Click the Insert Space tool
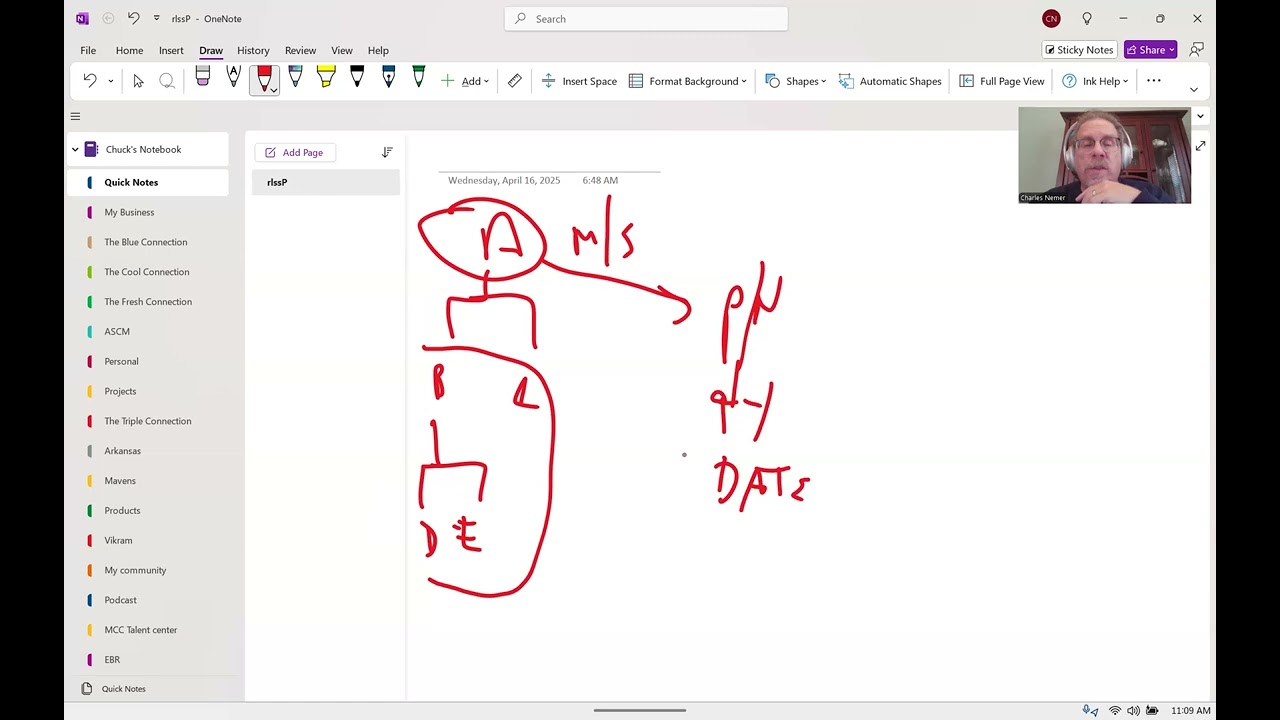The width and height of the screenshot is (1280, 720). 579,81
